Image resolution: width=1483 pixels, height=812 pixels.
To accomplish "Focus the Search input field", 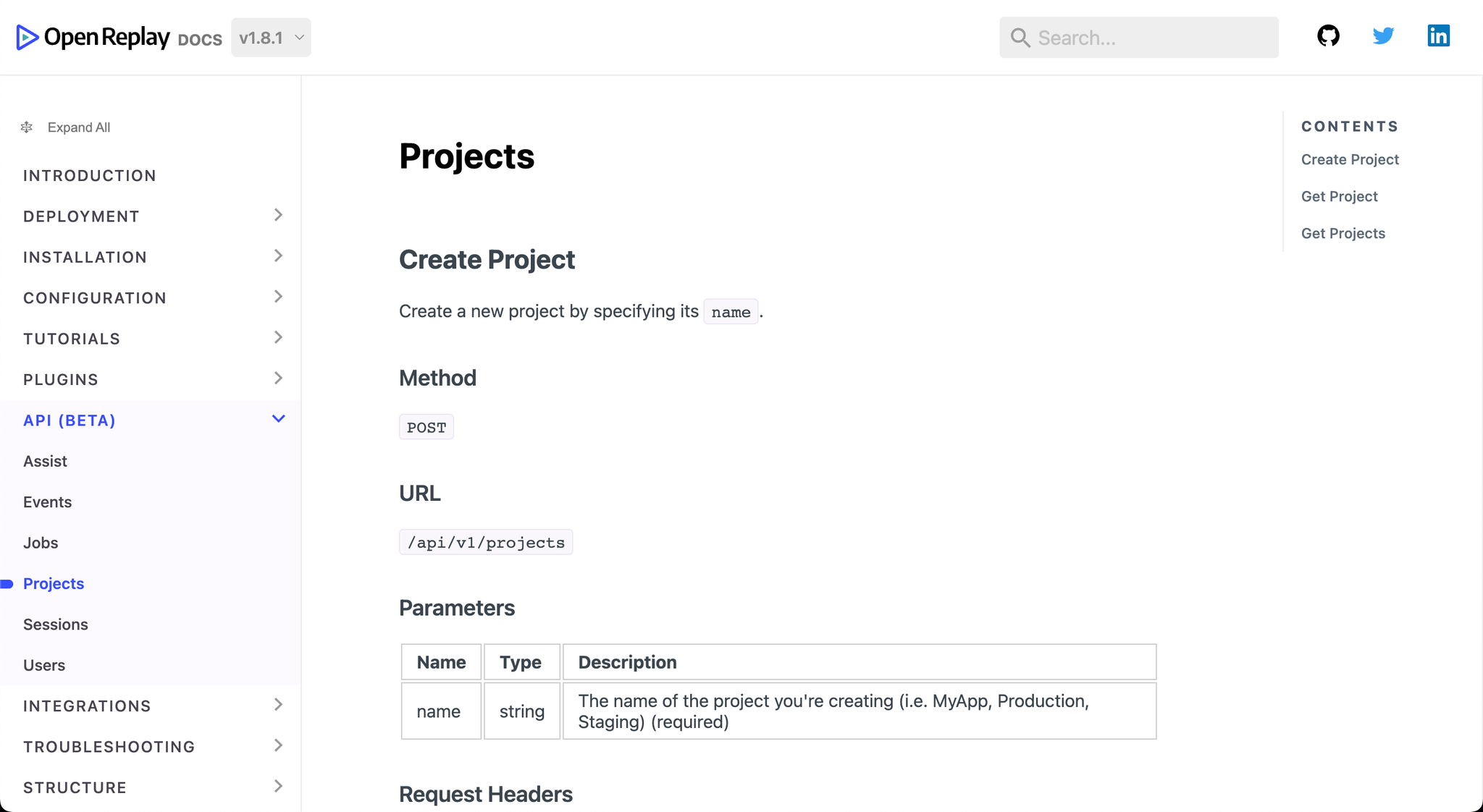I will coord(1139,38).
